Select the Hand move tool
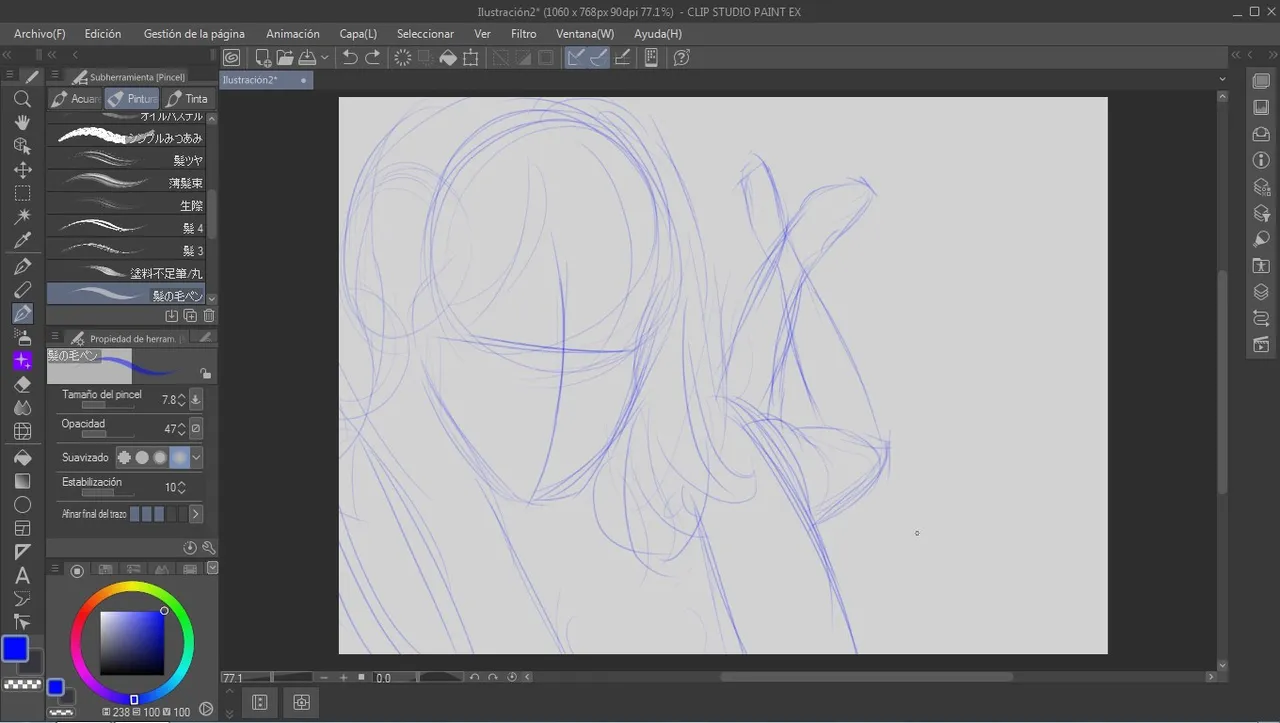Image resolution: width=1280 pixels, height=723 pixels. click(22, 122)
